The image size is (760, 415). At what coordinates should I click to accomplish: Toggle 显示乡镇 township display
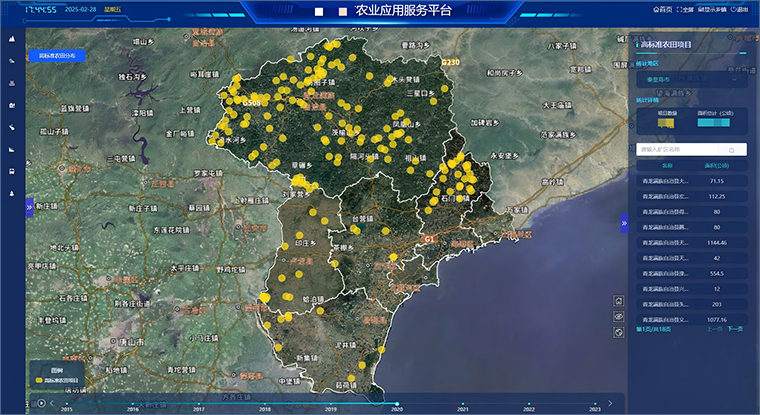713,9
